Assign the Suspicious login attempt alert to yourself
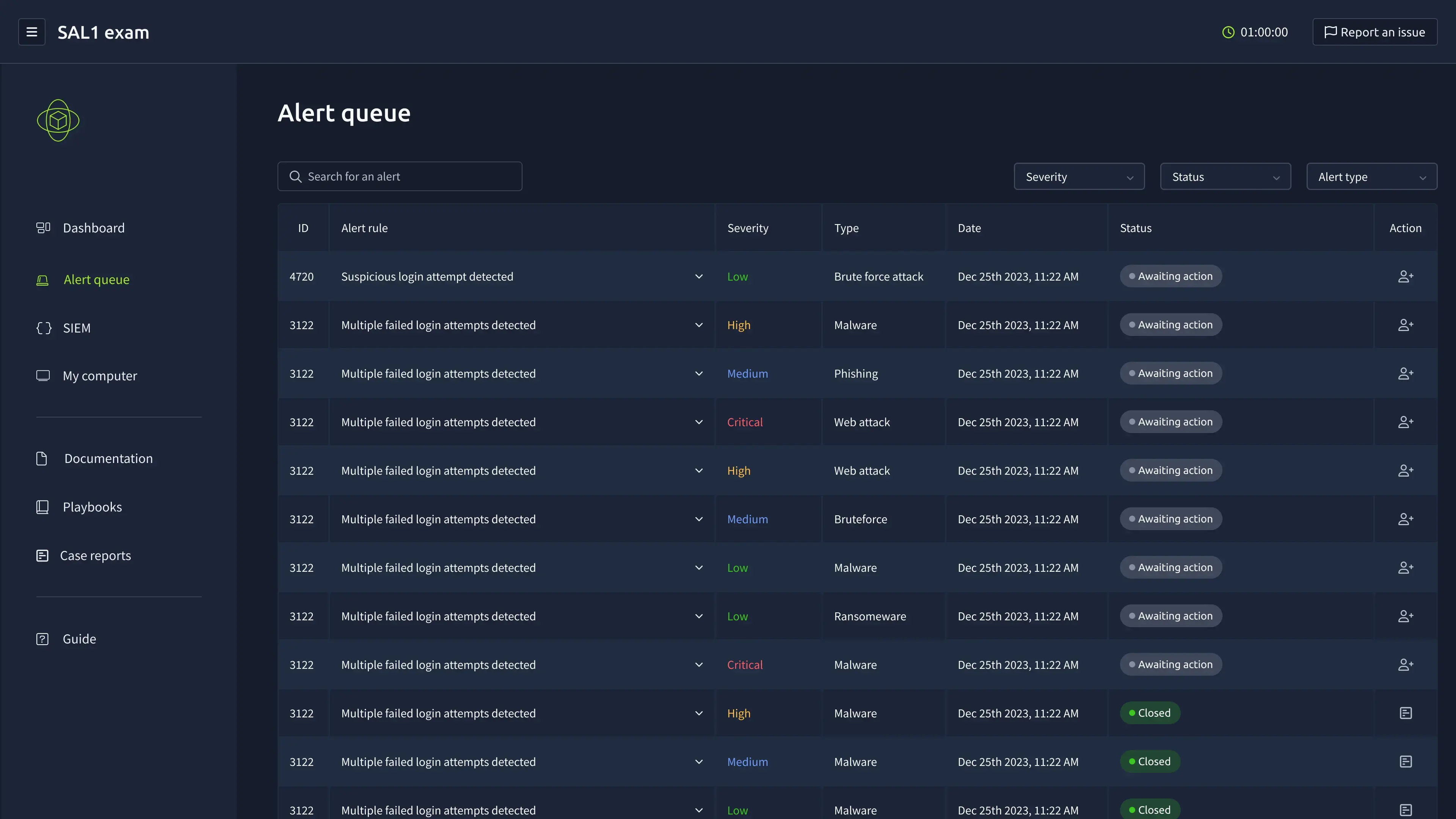 click(x=1405, y=276)
